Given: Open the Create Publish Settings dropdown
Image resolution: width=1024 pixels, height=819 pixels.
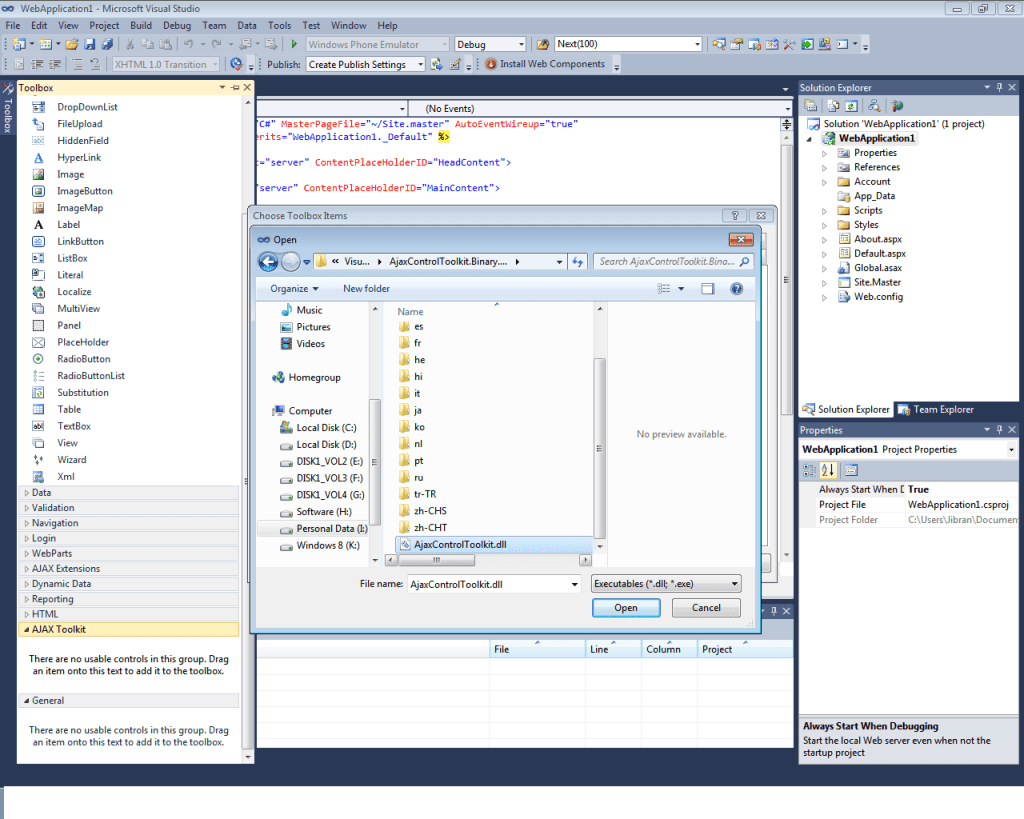Looking at the screenshot, I should click(x=421, y=64).
